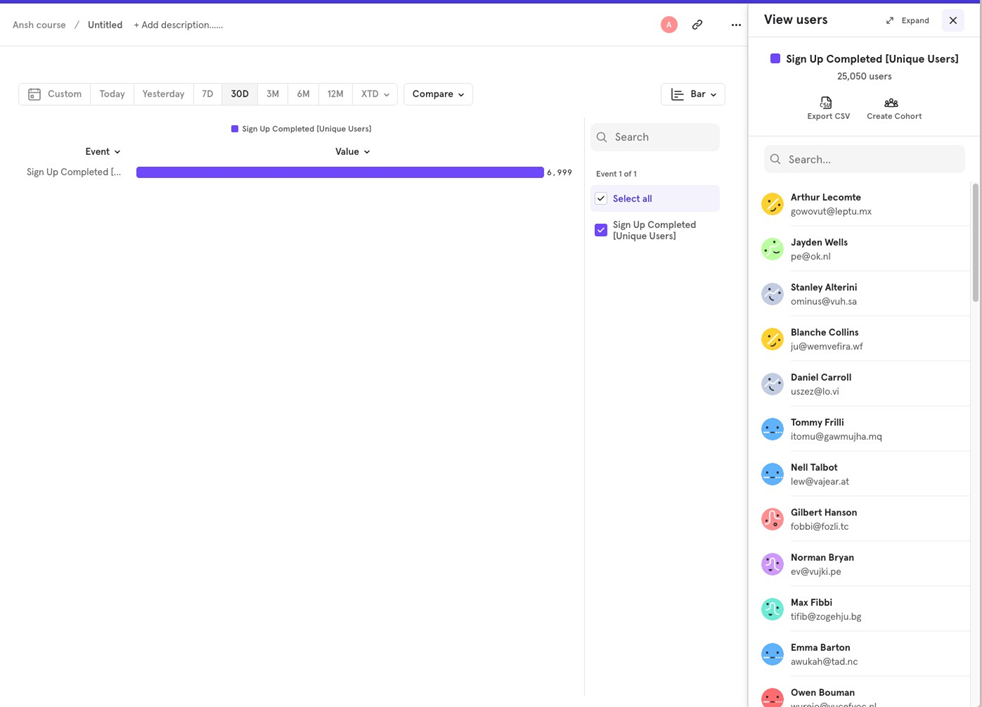Viewport: 982px width, 707px height.
Task: Toggle the Sign Up Completed event checkbox
Action: point(601,230)
